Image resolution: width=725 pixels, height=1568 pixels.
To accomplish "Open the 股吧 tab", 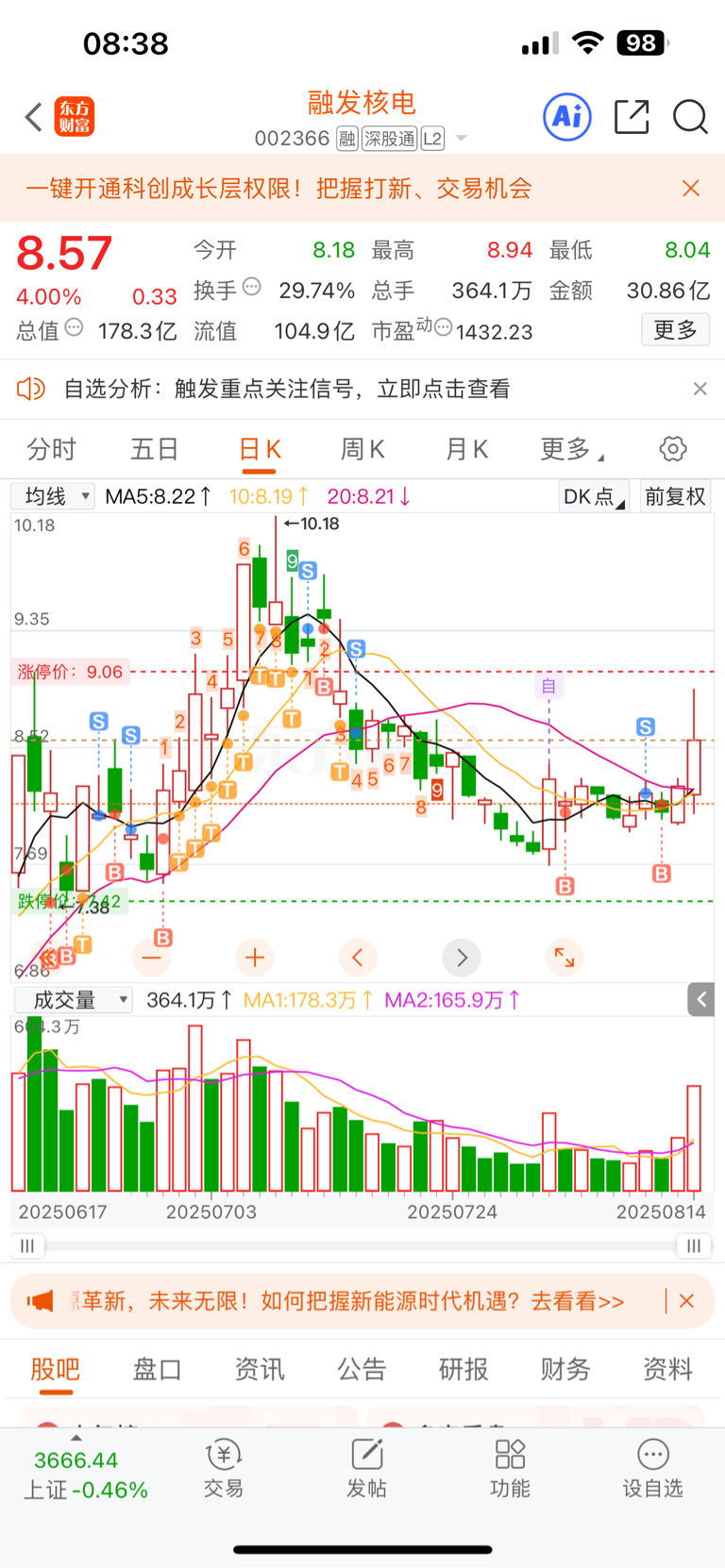I will pos(55,1369).
